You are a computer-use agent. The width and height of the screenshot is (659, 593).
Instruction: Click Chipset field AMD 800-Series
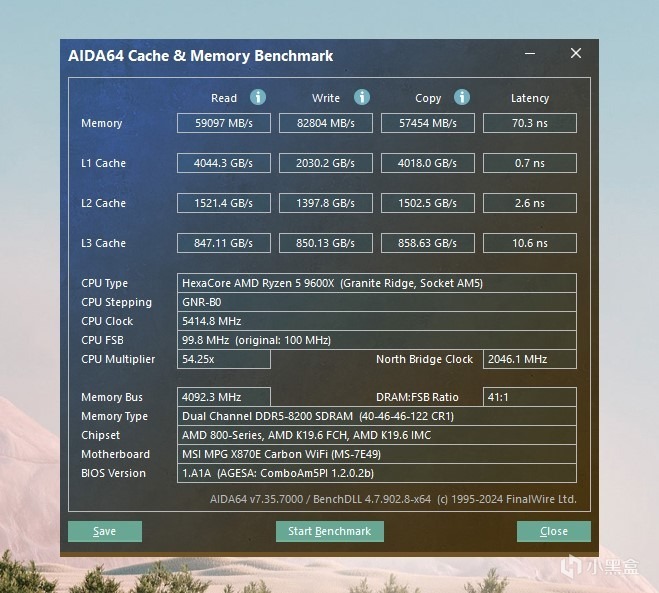(377, 435)
